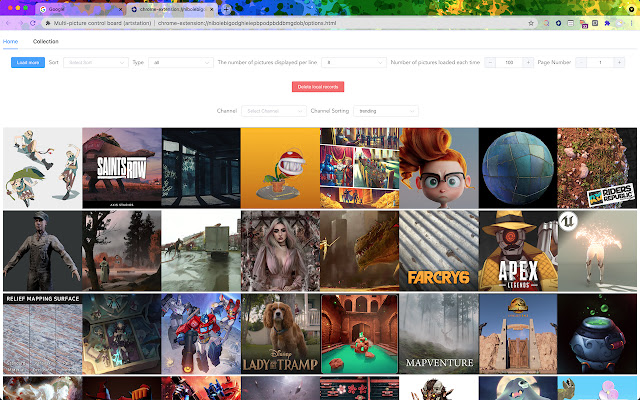Open the Jurassic World gate thumbnail

click(x=518, y=334)
